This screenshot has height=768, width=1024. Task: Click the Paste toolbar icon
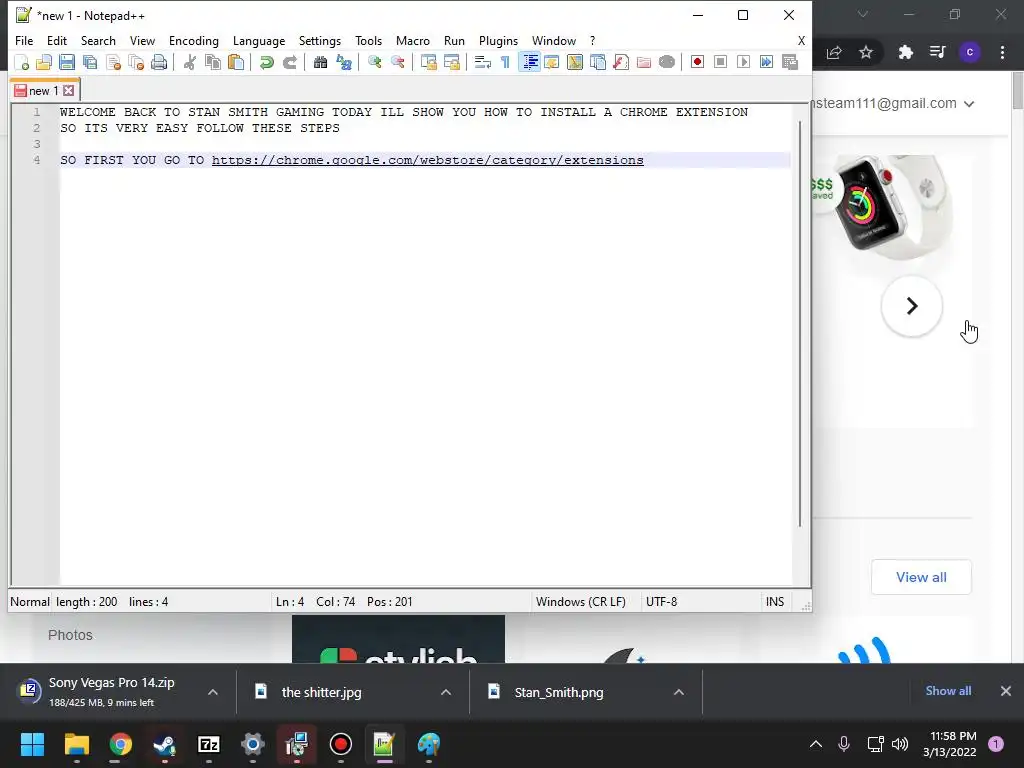pos(236,62)
